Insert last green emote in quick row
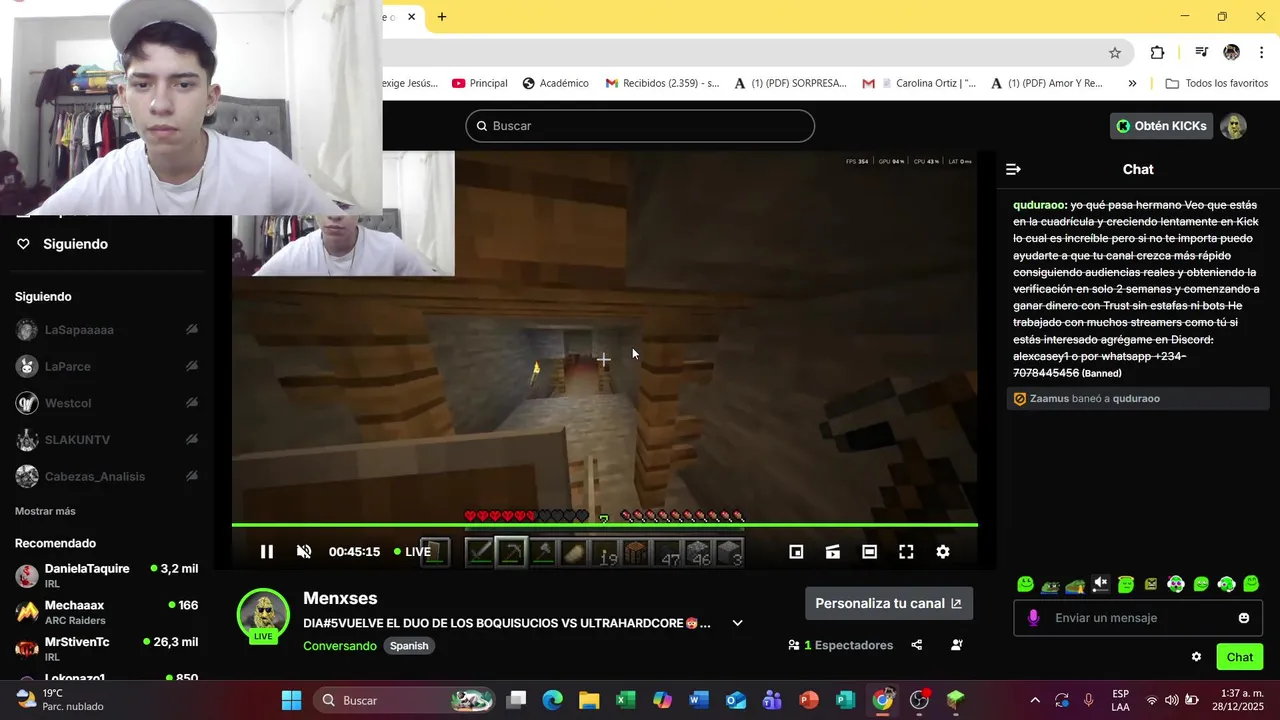 click(1251, 584)
